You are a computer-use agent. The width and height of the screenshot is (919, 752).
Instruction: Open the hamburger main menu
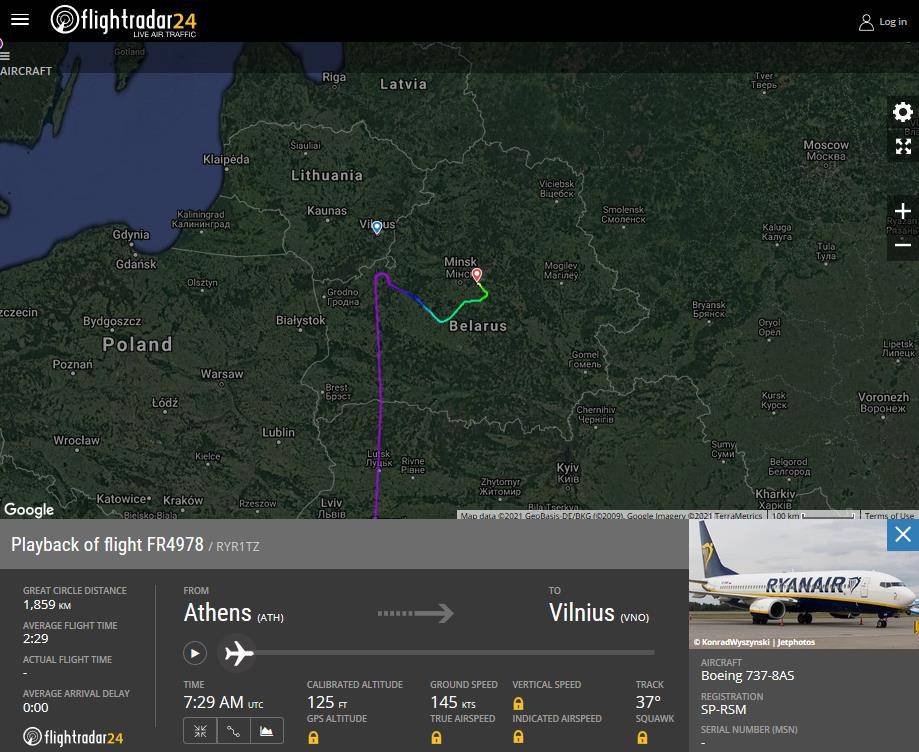[x=20, y=20]
